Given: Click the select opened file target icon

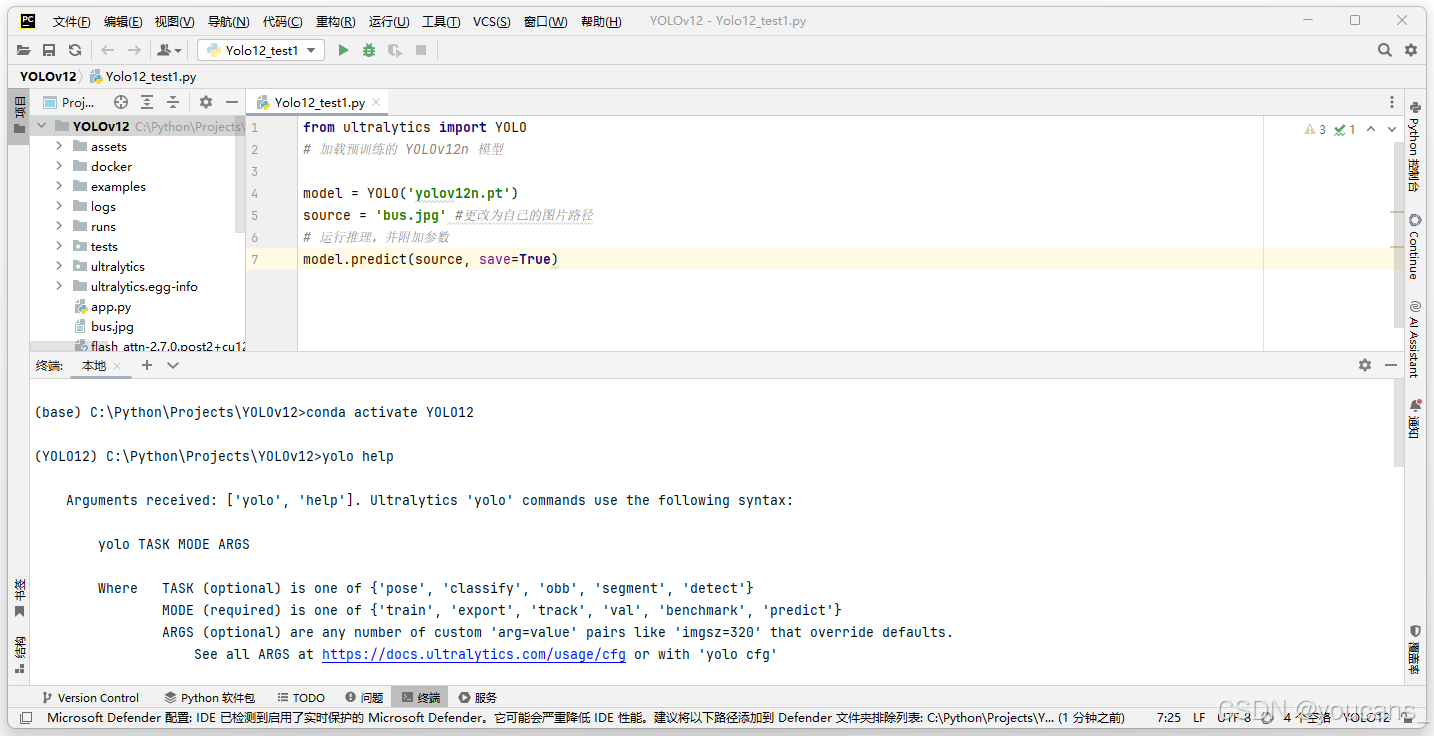Looking at the screenshot, I should [x=121, y=102].
